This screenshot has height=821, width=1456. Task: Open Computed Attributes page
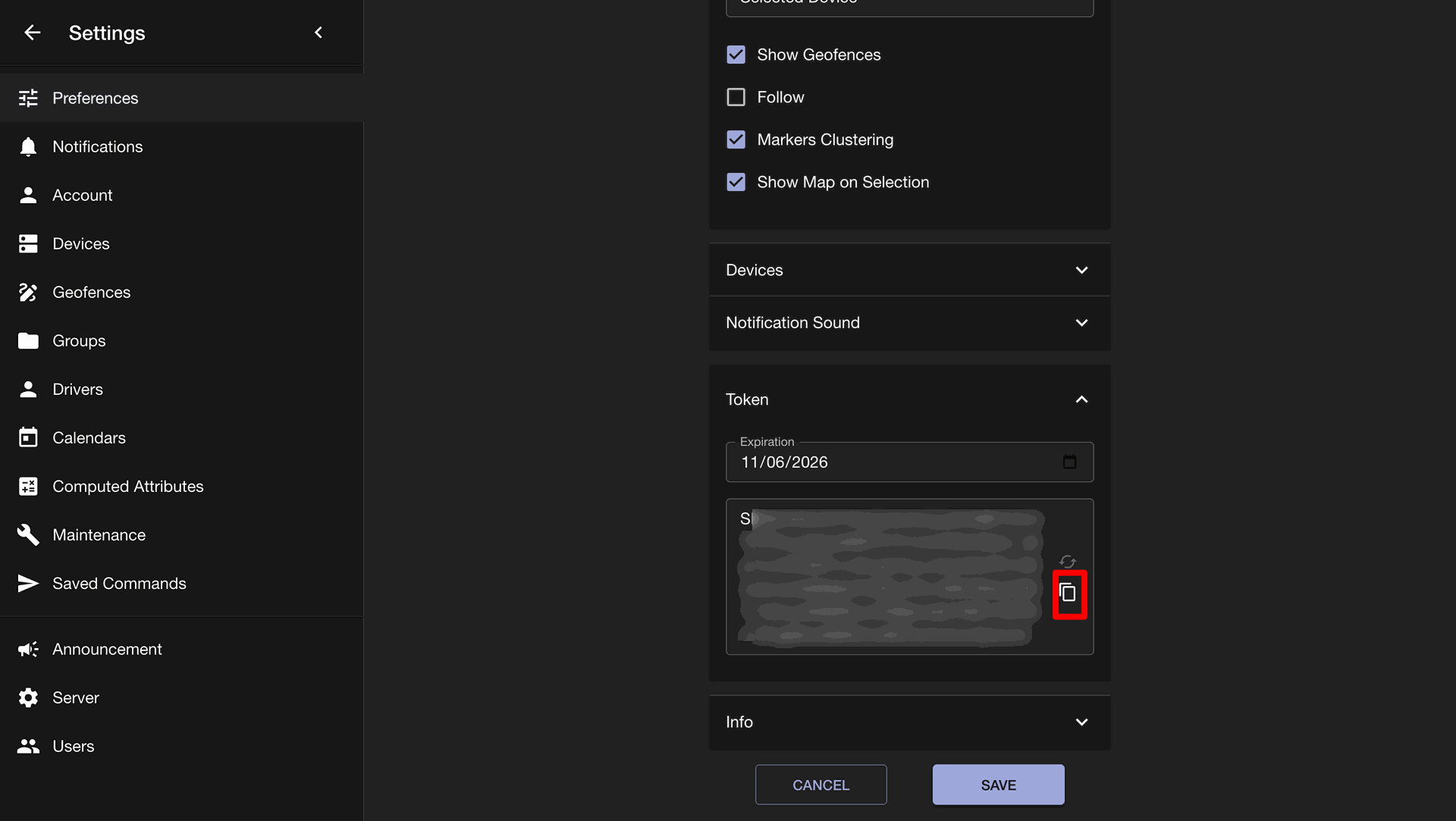181,486
